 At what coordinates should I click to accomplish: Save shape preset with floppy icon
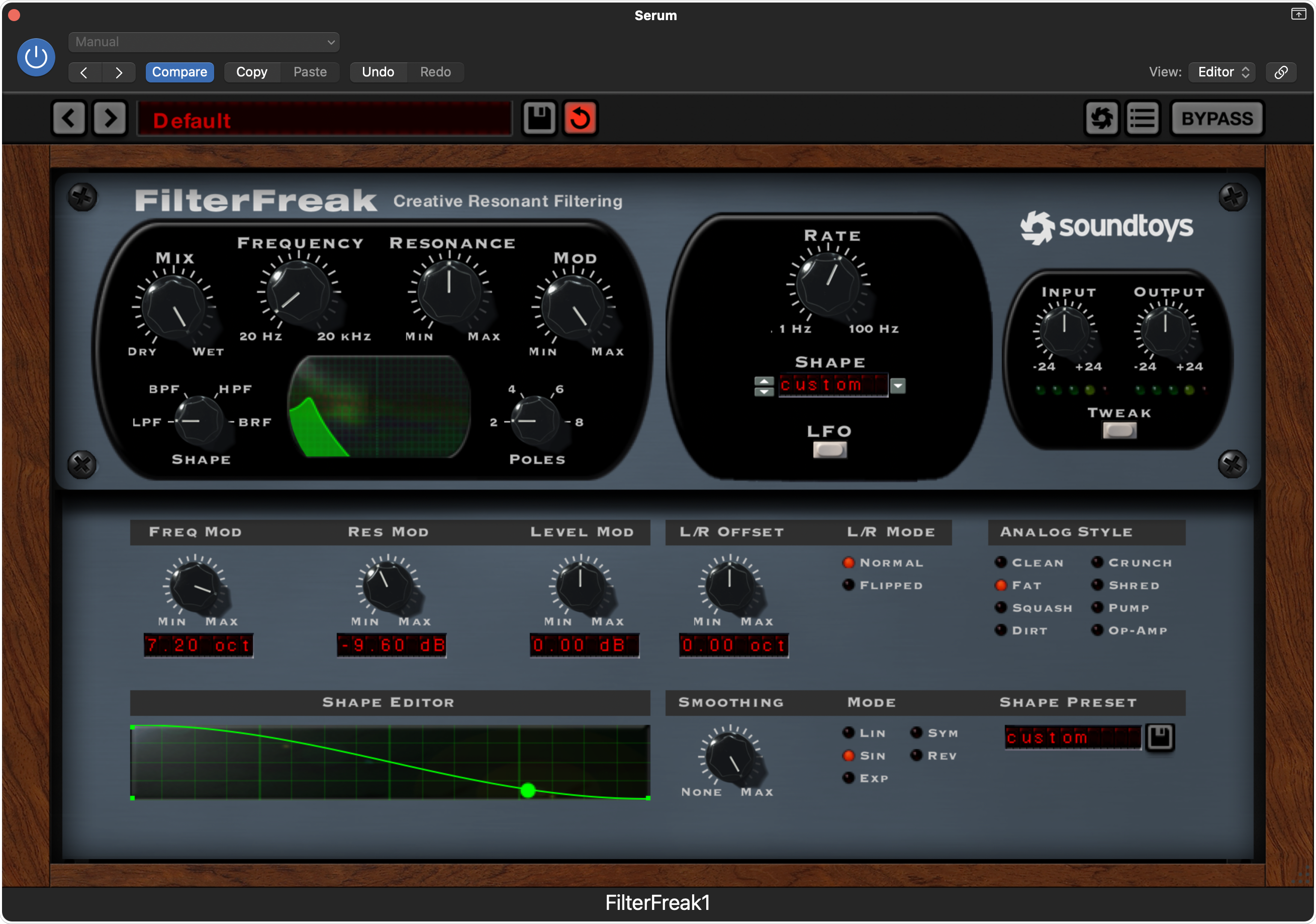click(x=1160, y=737)
